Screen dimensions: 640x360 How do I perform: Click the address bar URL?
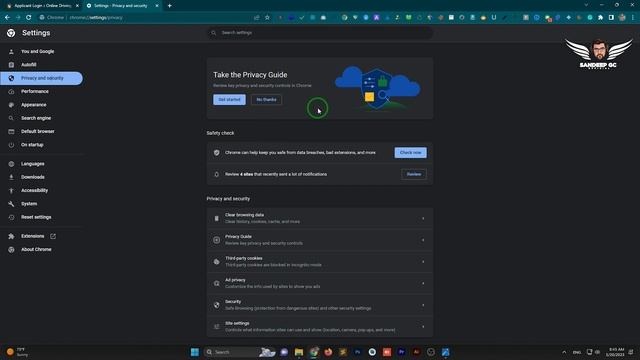(96, 18)
